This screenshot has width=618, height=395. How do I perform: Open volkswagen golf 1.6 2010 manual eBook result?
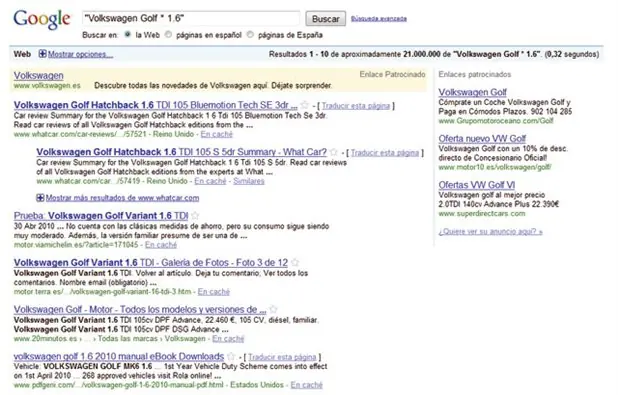[x=119, y=357]
